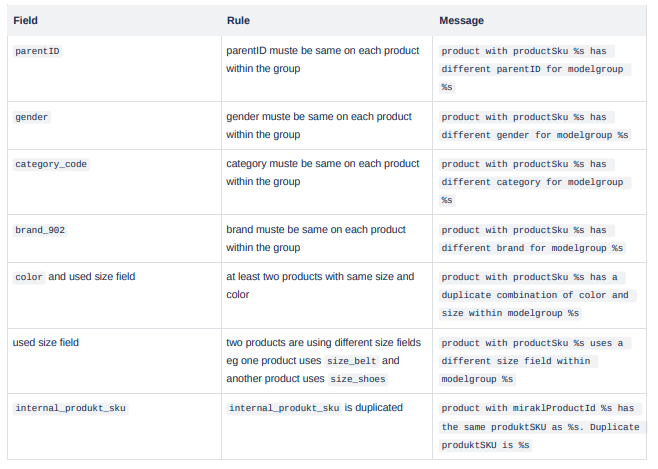Click the 'used size field' cell text
The image size is (658, 469).
46,342
